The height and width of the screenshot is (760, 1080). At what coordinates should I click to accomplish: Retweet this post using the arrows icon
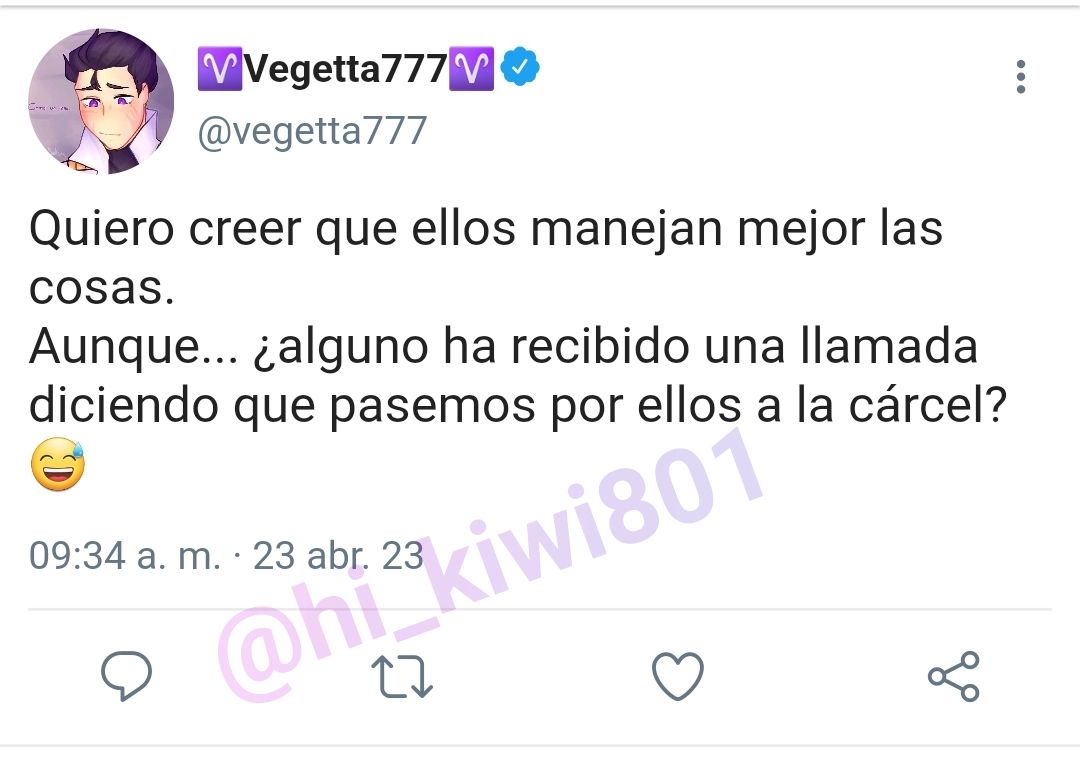click(402, 676)
